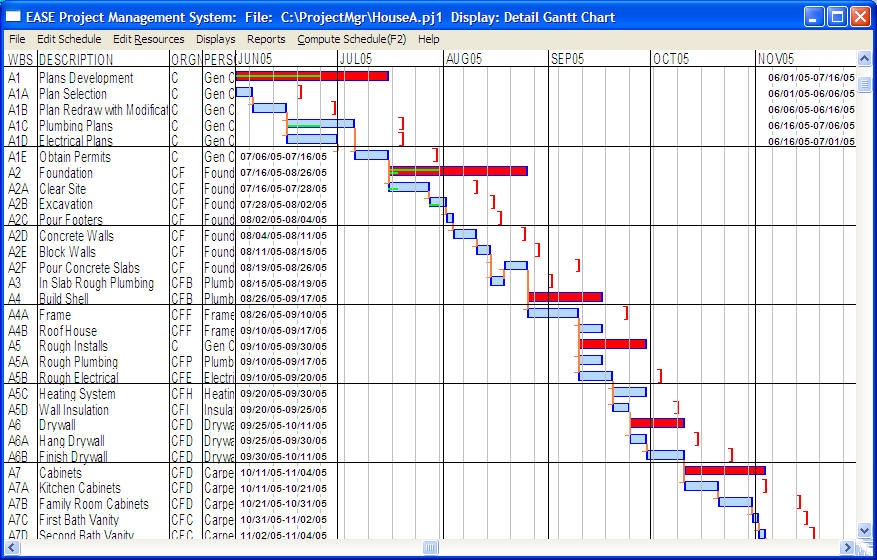Select the Heating System task bar
This screenshot has width=877, height=560.
630,392
